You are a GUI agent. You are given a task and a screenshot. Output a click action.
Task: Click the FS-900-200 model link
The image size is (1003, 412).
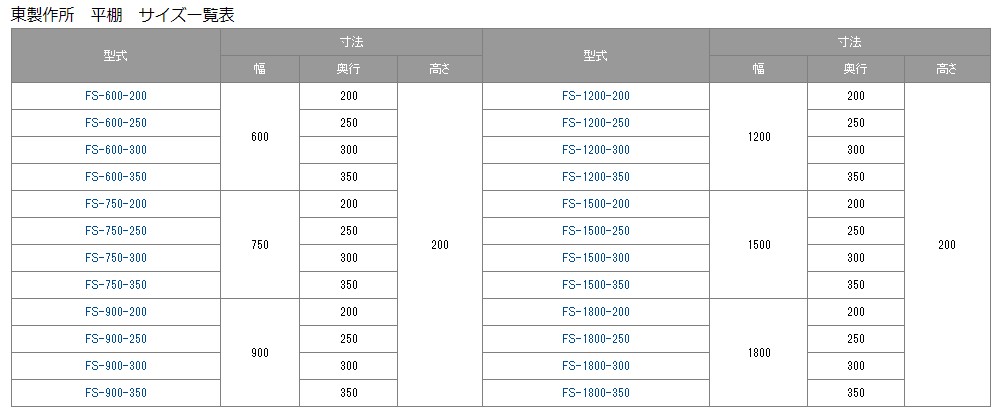click(116, 312)
